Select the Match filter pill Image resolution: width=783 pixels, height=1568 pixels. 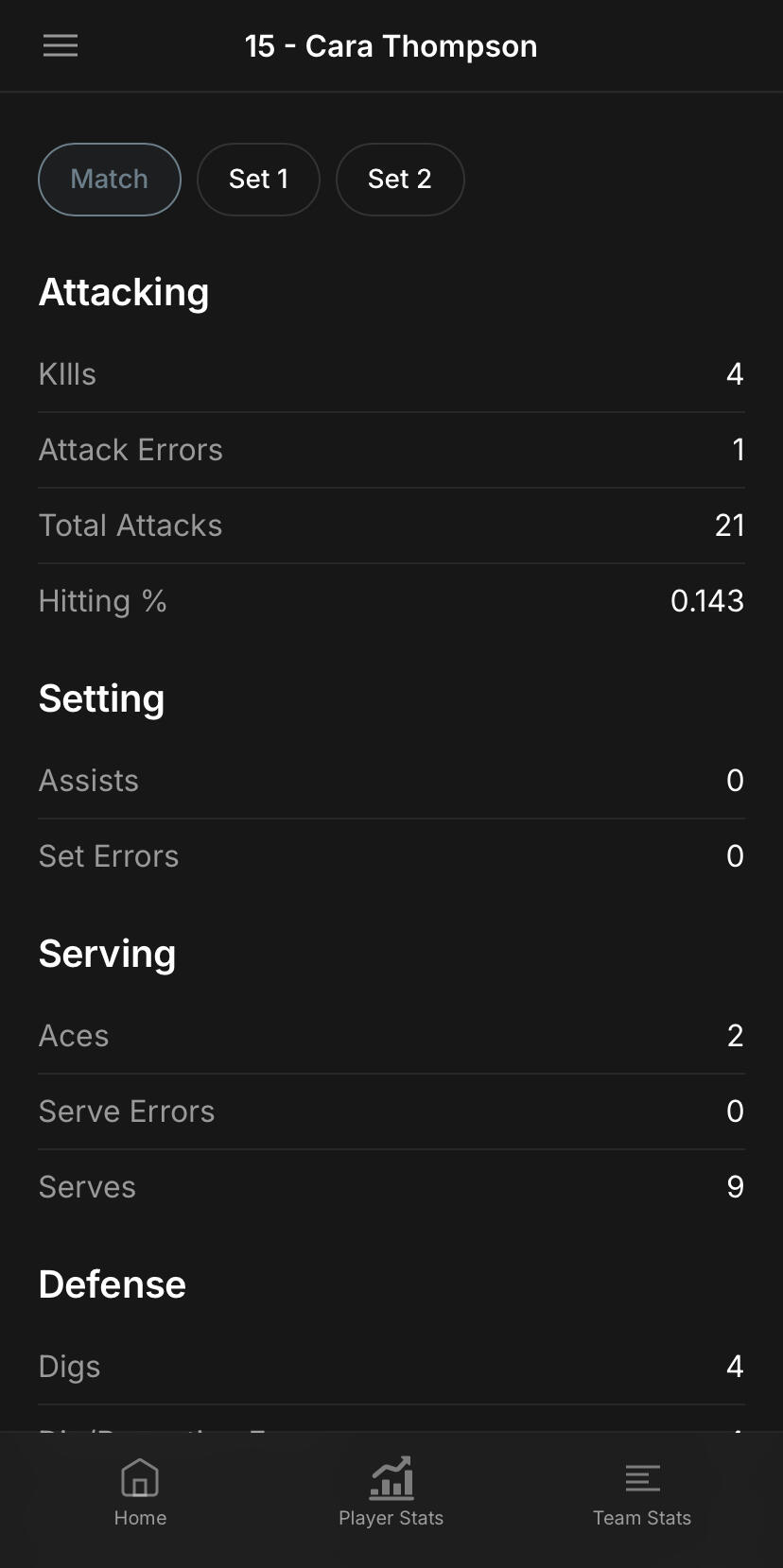(x=110, y=180)
